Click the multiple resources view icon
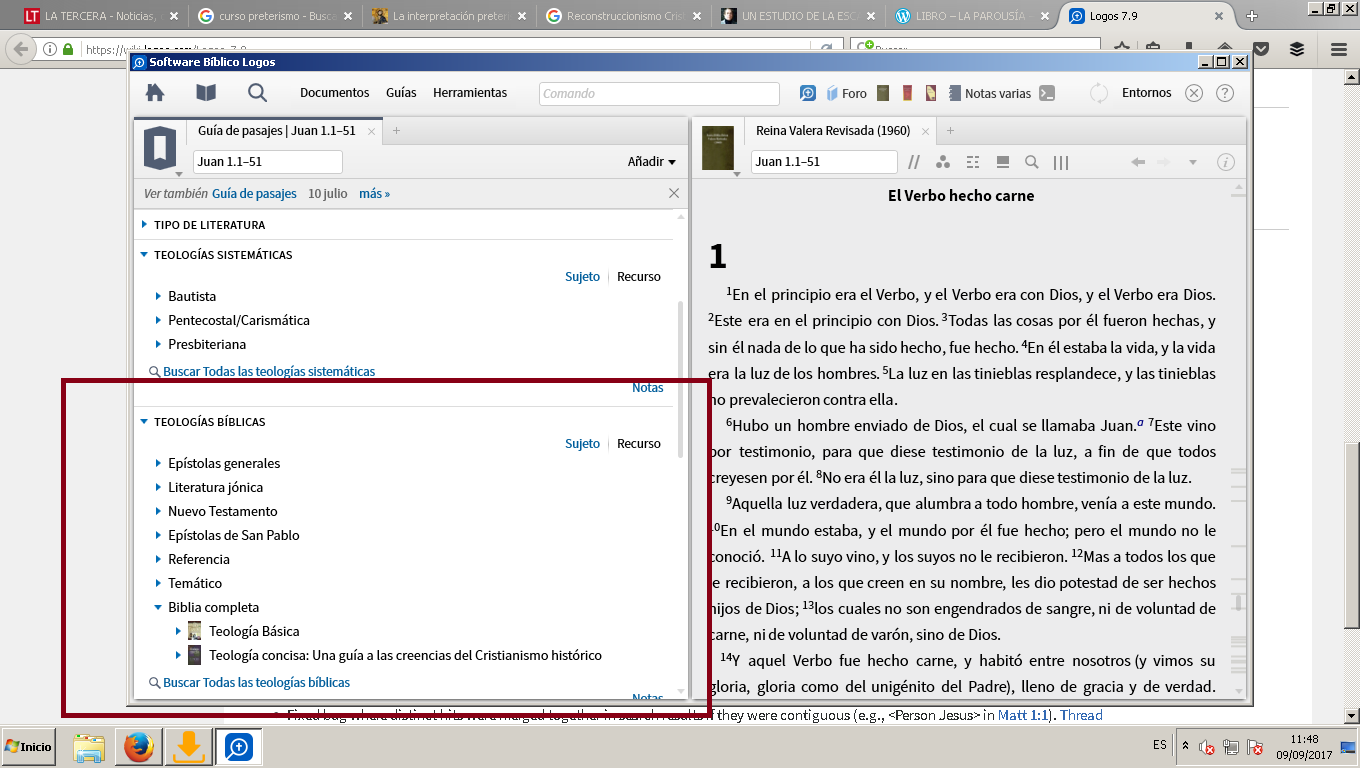The height and width of the screenshot is (768, 1360). (x=1002, y=162)
